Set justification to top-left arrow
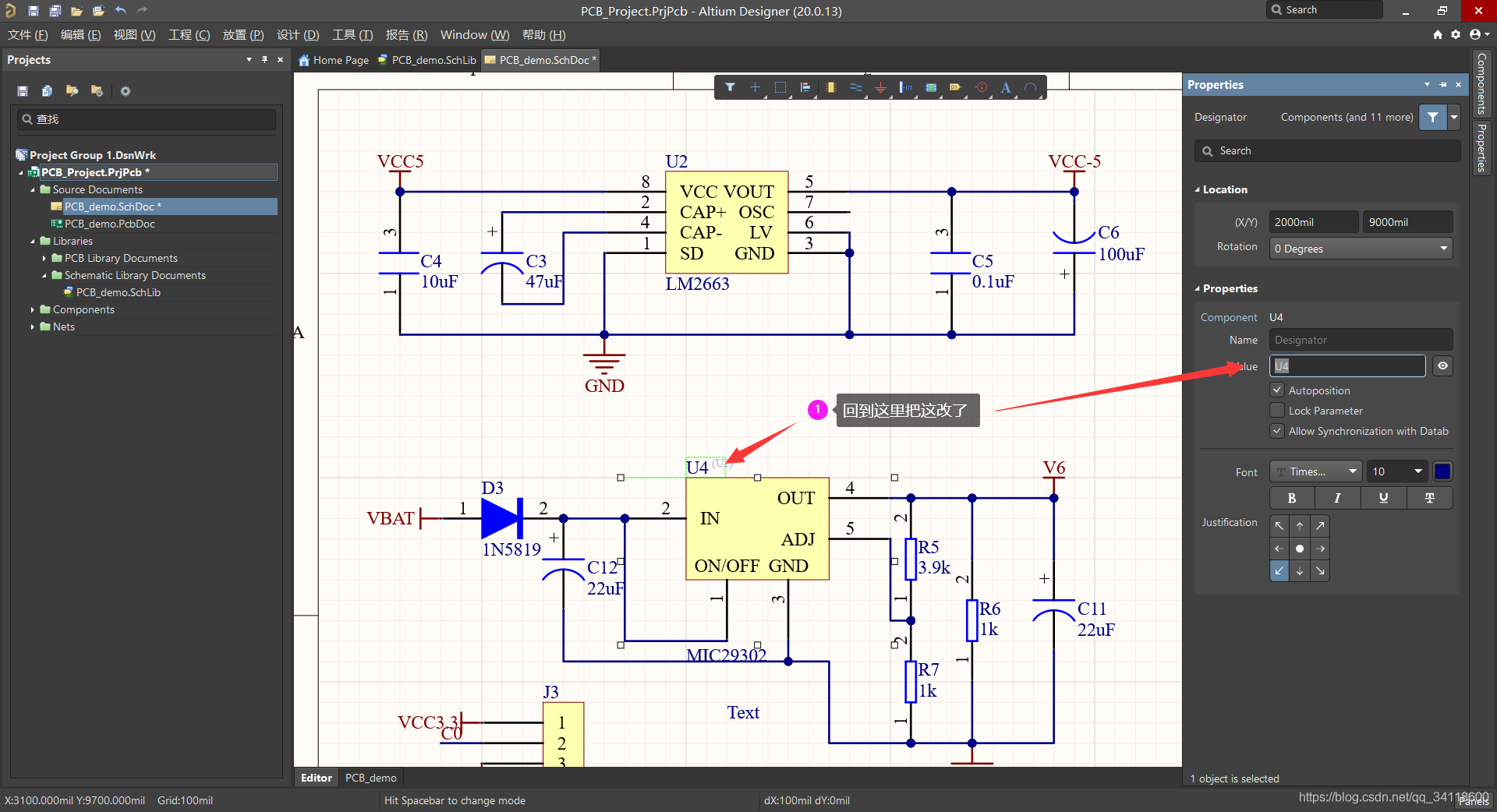1497x812 pixels. click(1279, 526)
